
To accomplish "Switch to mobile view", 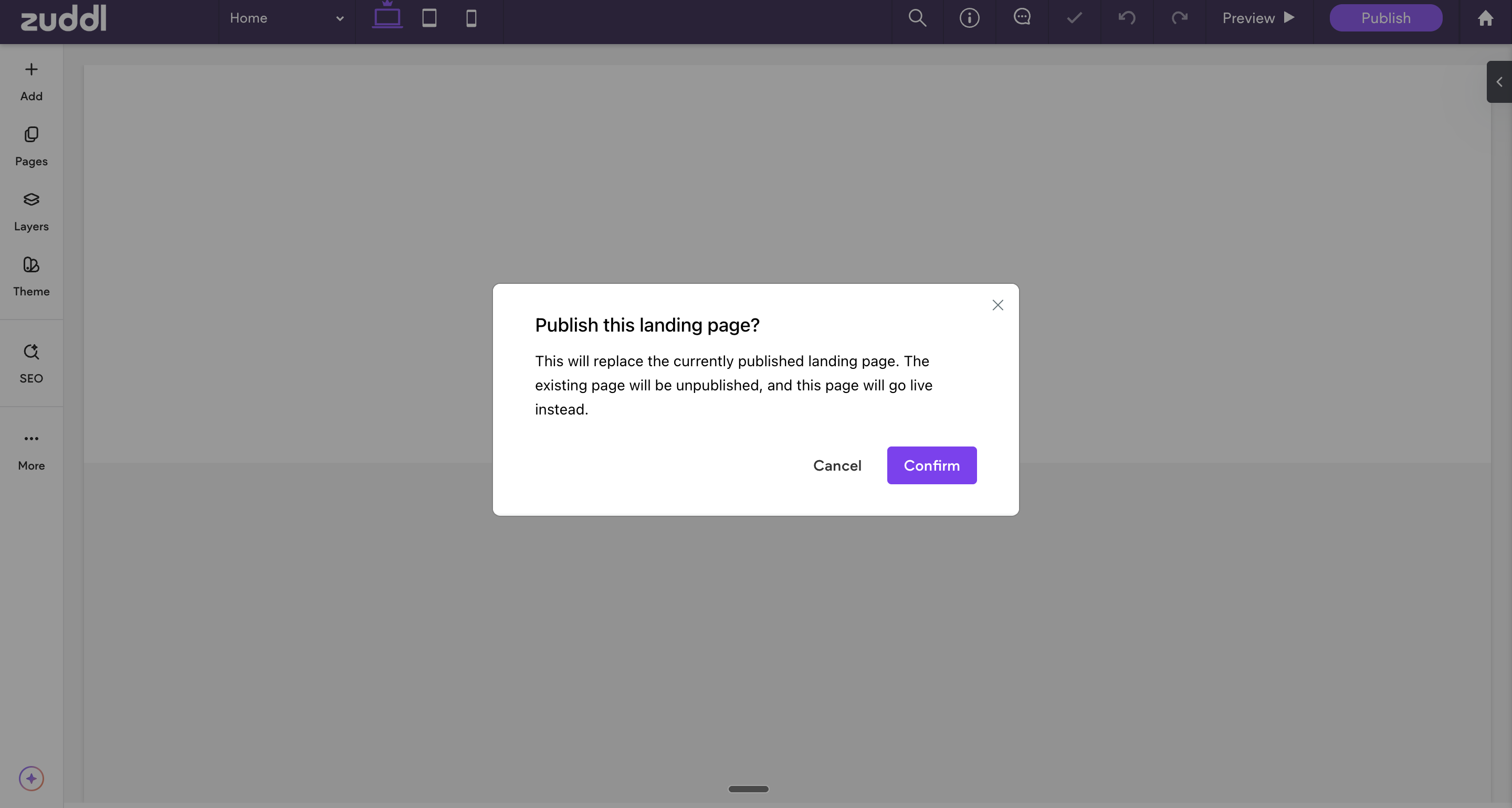I will pos(471,18).
